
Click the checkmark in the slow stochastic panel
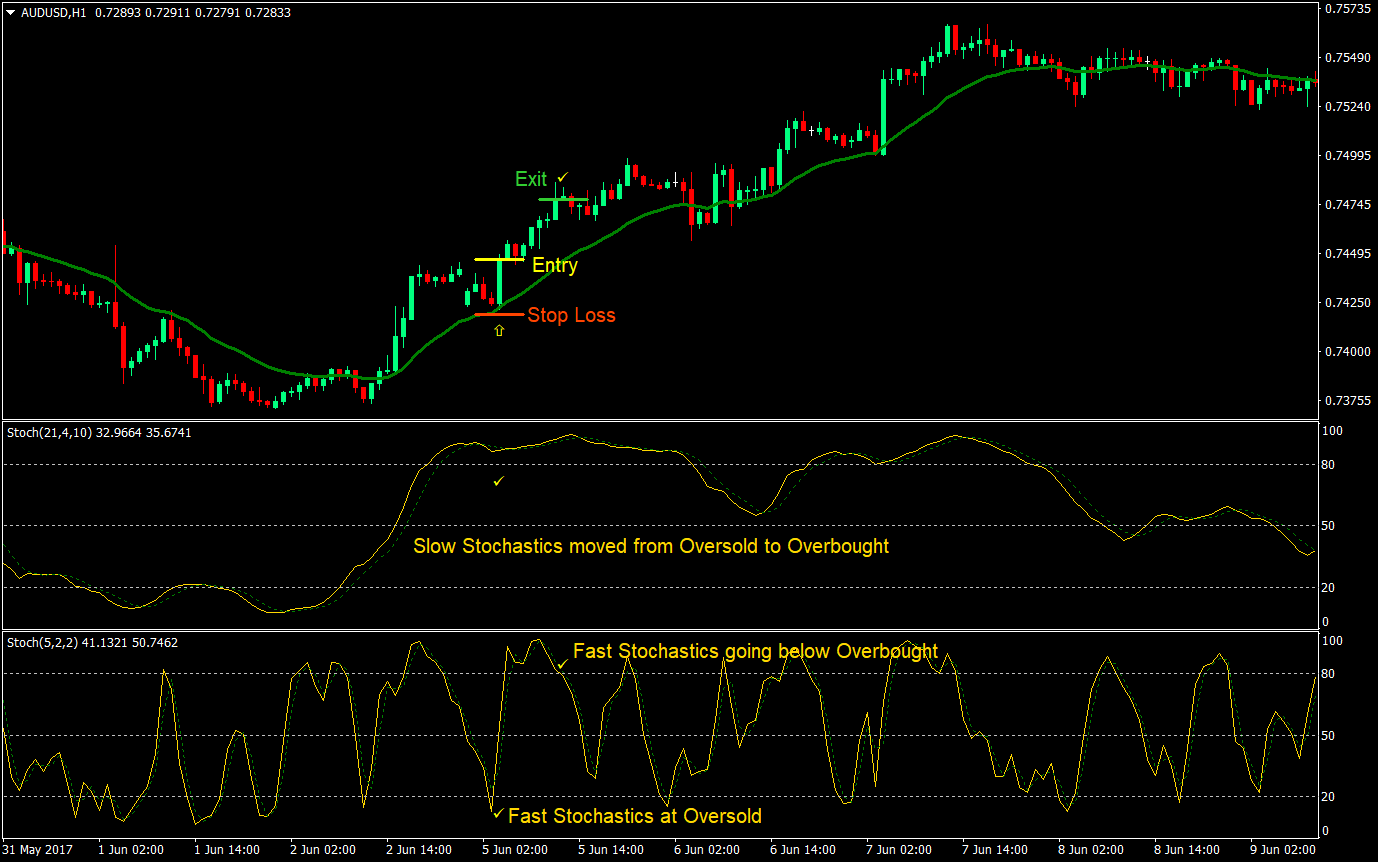(497, 480)
